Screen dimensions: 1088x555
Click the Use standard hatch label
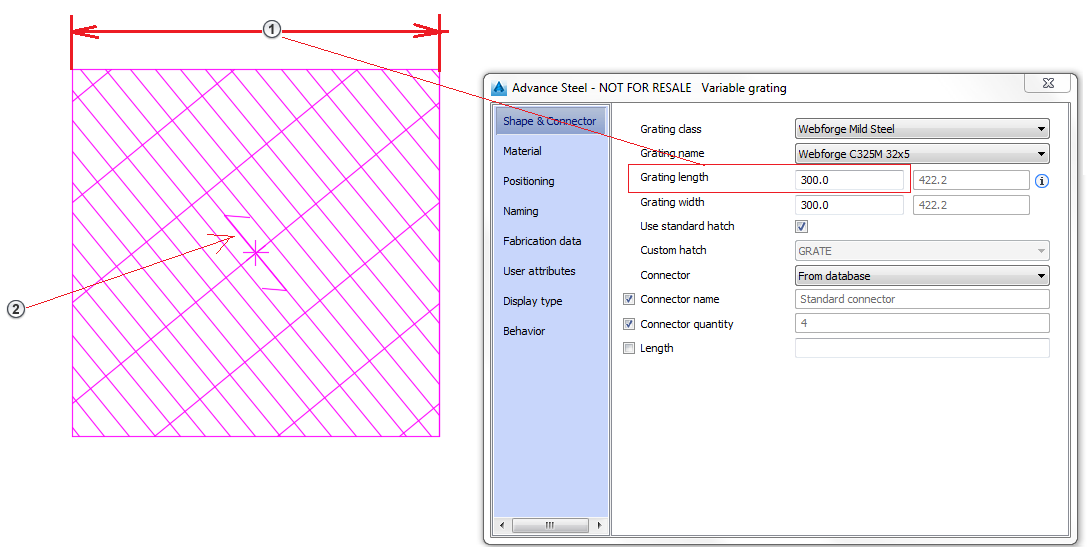687,226
